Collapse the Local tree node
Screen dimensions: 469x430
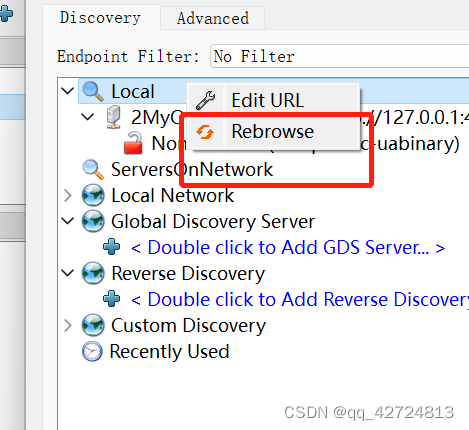[x=68, y=91]
